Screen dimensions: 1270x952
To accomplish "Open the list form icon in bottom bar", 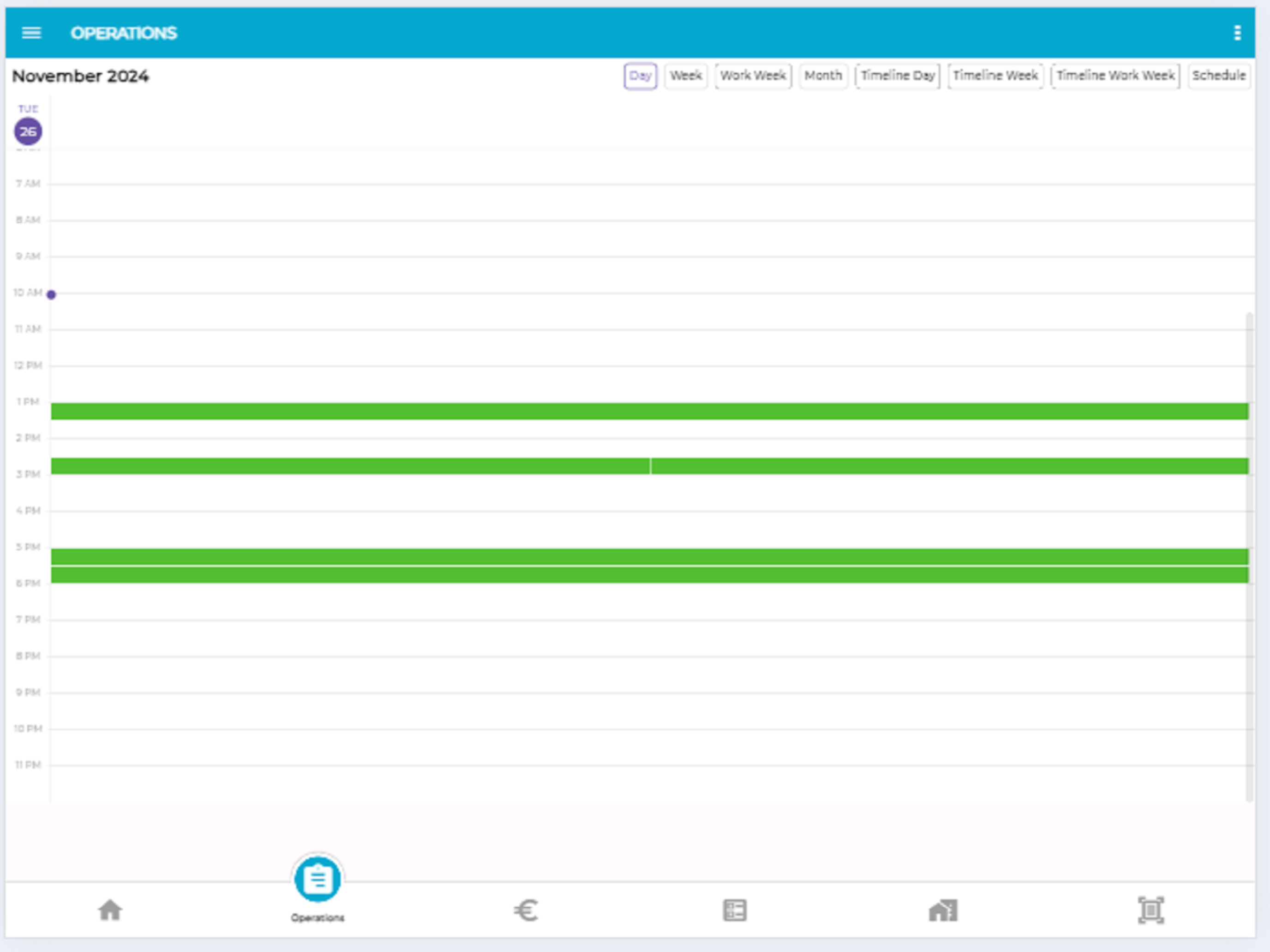I will [x=734, y=910].
